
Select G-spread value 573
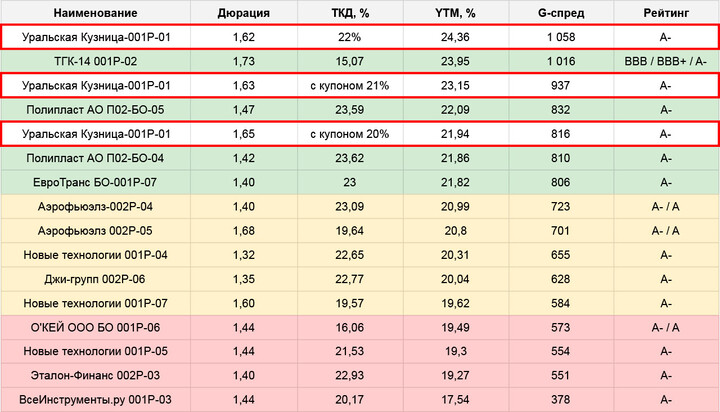561,327
